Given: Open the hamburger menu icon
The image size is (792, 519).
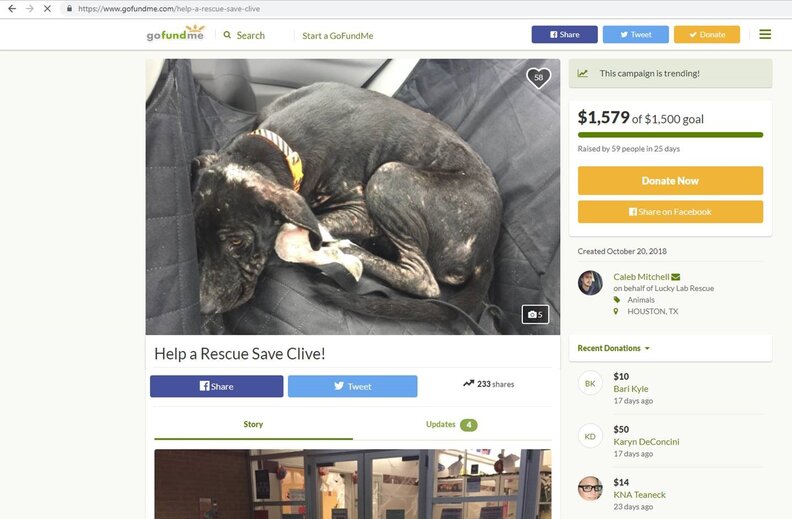Looking at the screenshot, I should click(x=765, y=34).
